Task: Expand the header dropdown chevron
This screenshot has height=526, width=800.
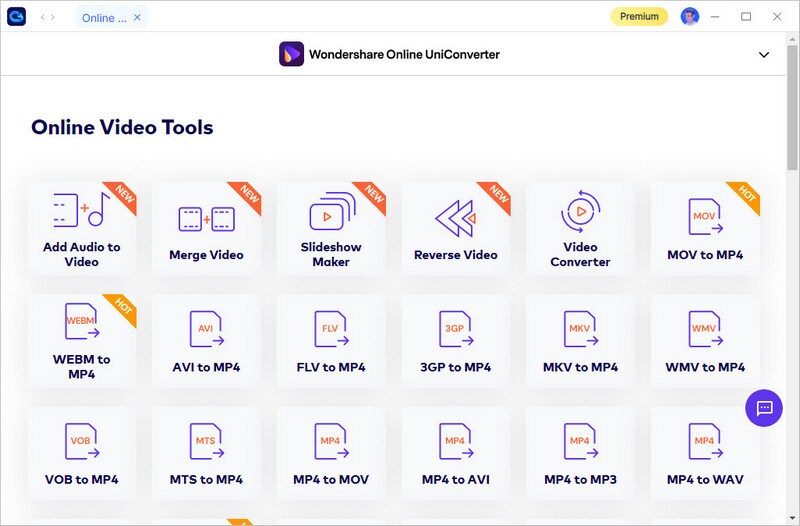Action: click(764, 55)
